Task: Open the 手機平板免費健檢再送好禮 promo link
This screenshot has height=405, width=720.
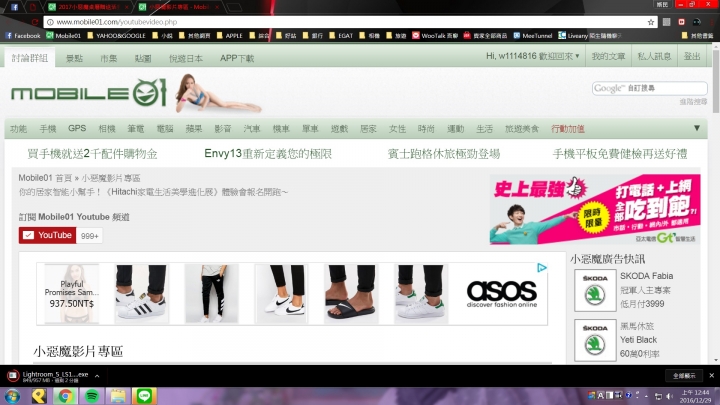Action: click(x=620, y=153)
